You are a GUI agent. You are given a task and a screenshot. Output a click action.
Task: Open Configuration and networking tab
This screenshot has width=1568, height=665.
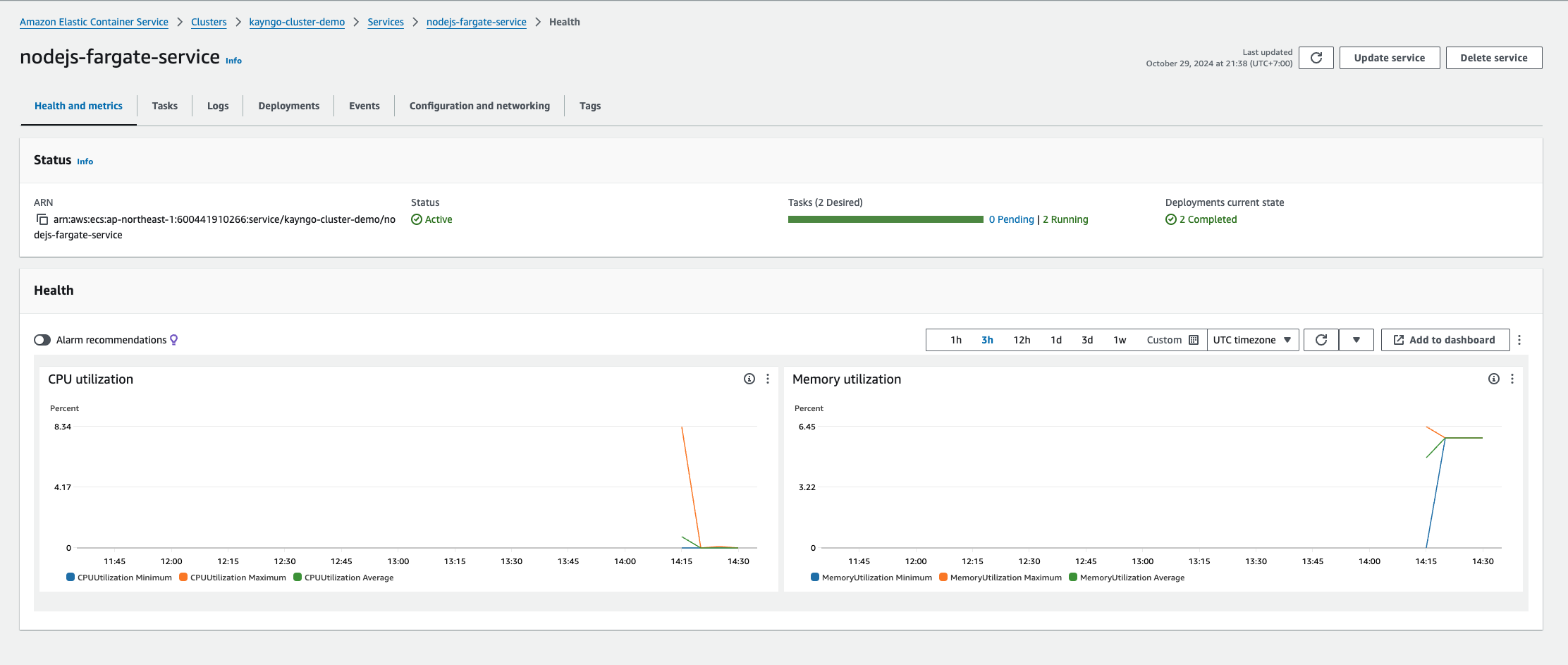coord(479,106)
